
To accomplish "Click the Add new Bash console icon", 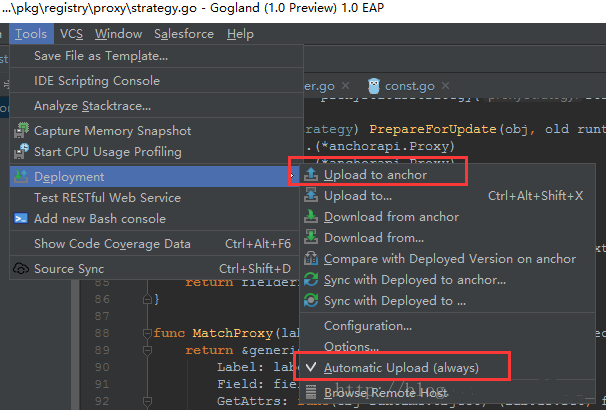I will [x=20, y=219].
